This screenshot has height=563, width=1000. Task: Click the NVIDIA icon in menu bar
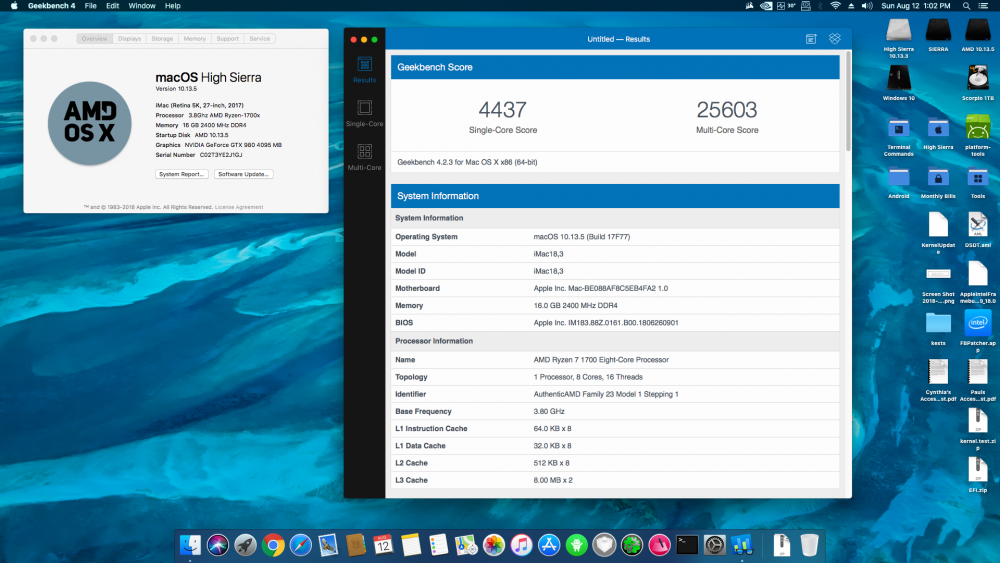766,6
